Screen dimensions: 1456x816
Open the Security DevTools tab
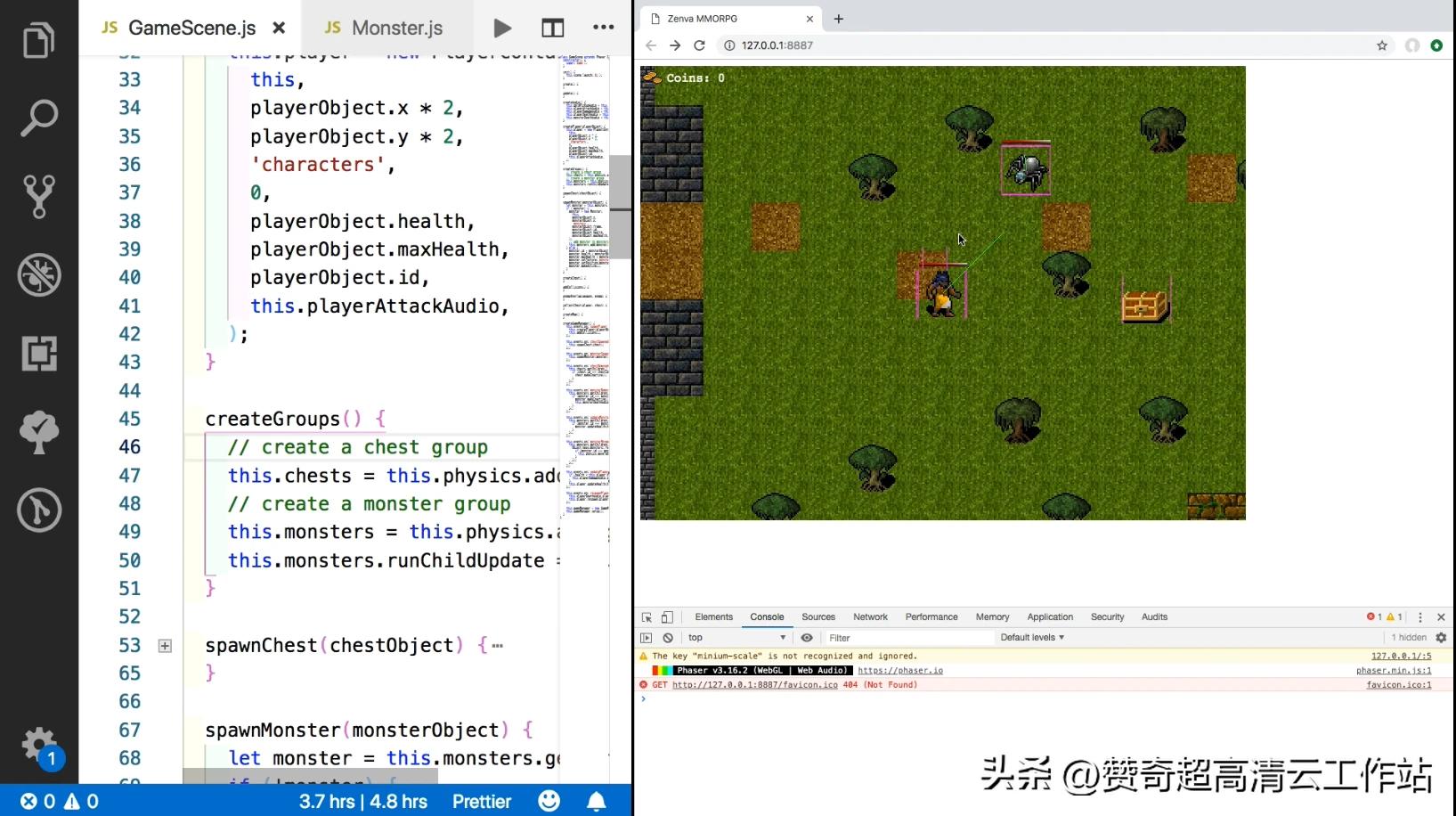[1108, 617]
